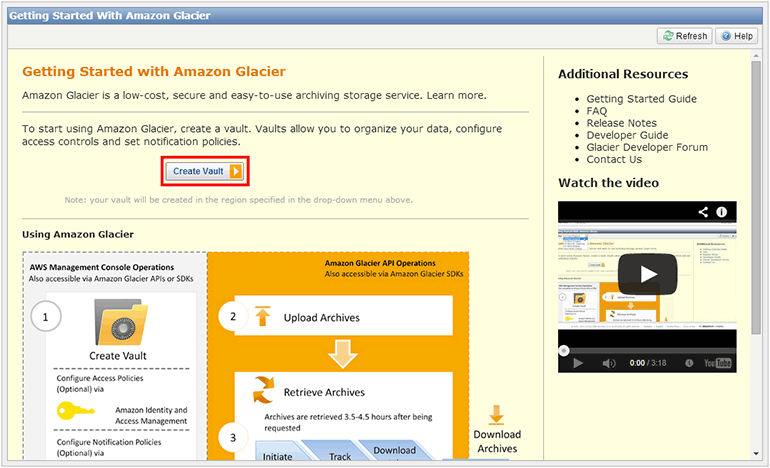Open the FAQ link
Viewport: 770px width, 468px height.
598,111
